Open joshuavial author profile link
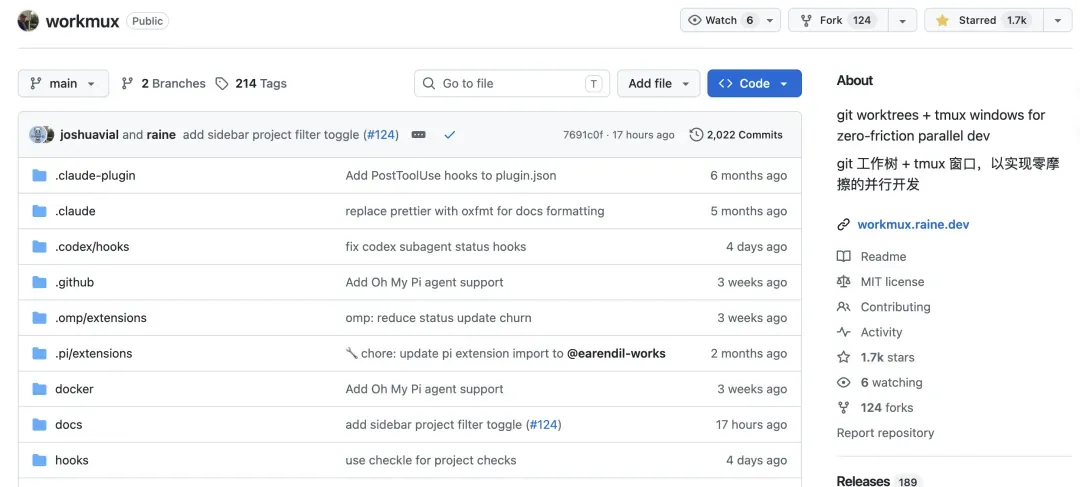Screen dimensions: 1080x487 click(x=90, y=135)
